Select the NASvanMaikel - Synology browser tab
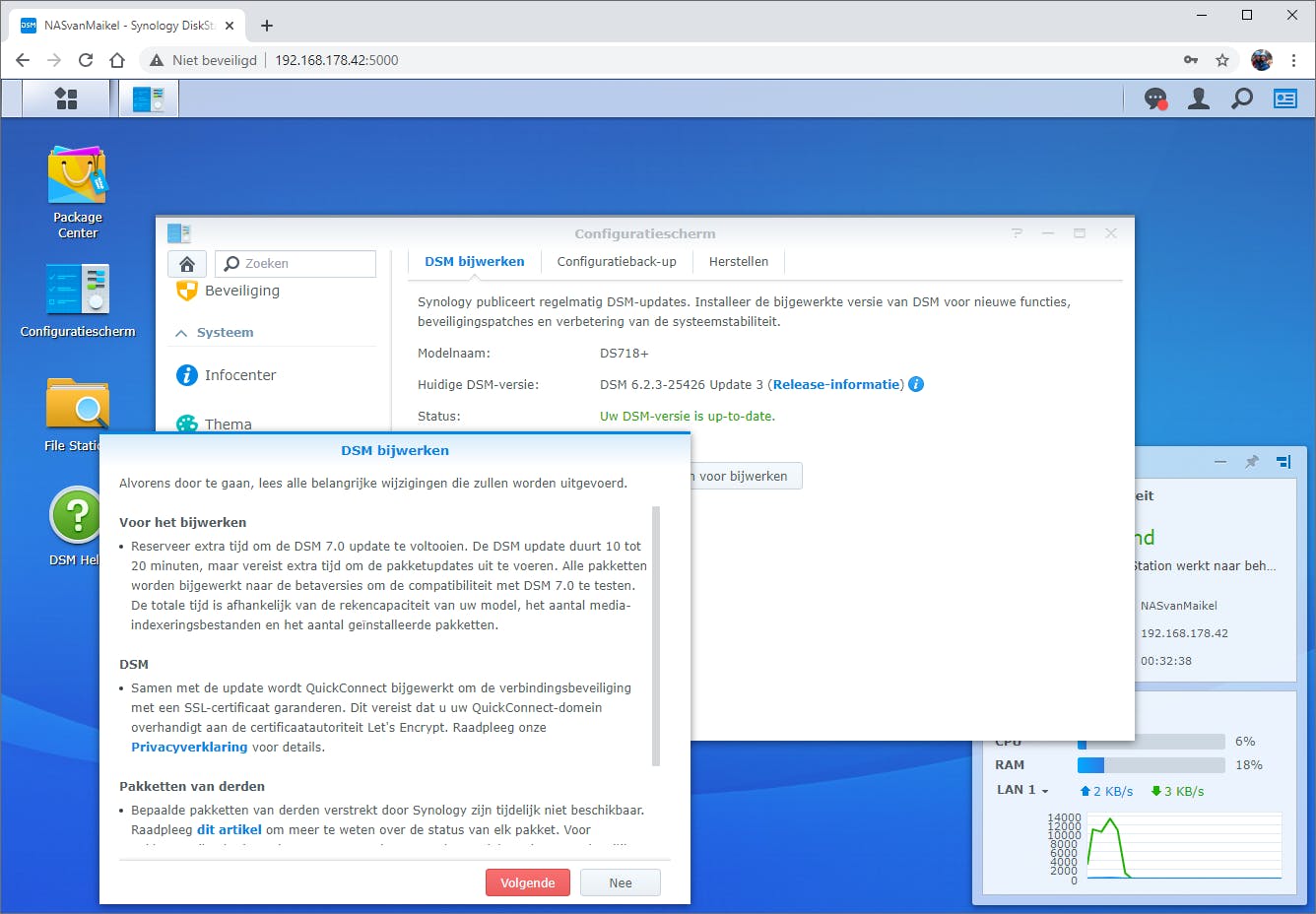Viewport: 1316px width, 914px height. click(x=128, y=26)
